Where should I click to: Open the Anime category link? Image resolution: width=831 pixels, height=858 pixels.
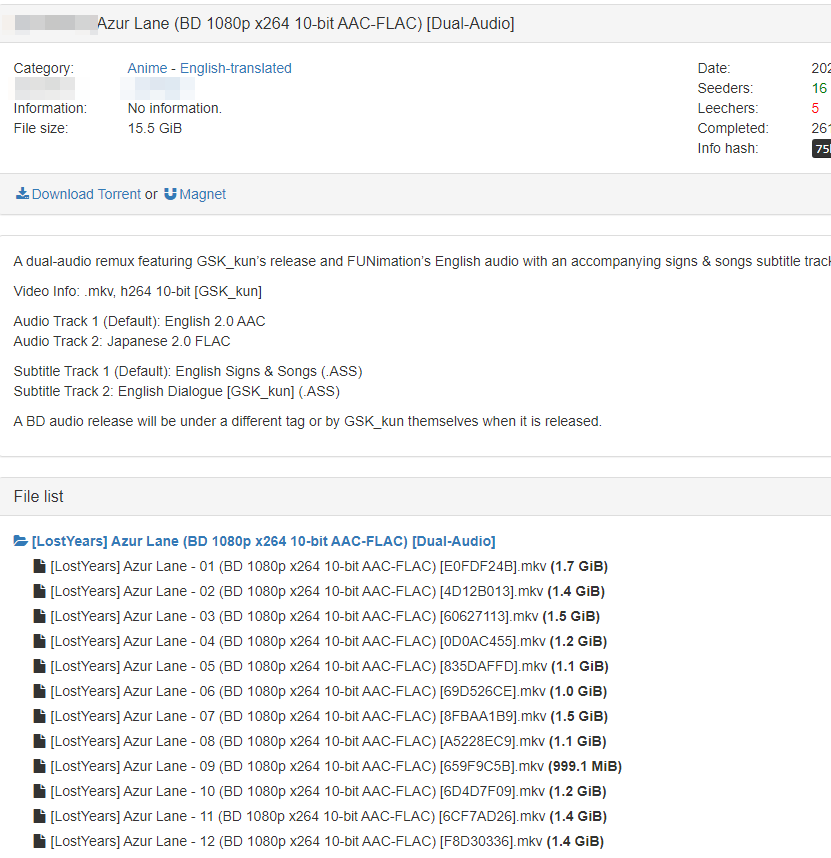[x=147, y=68]
